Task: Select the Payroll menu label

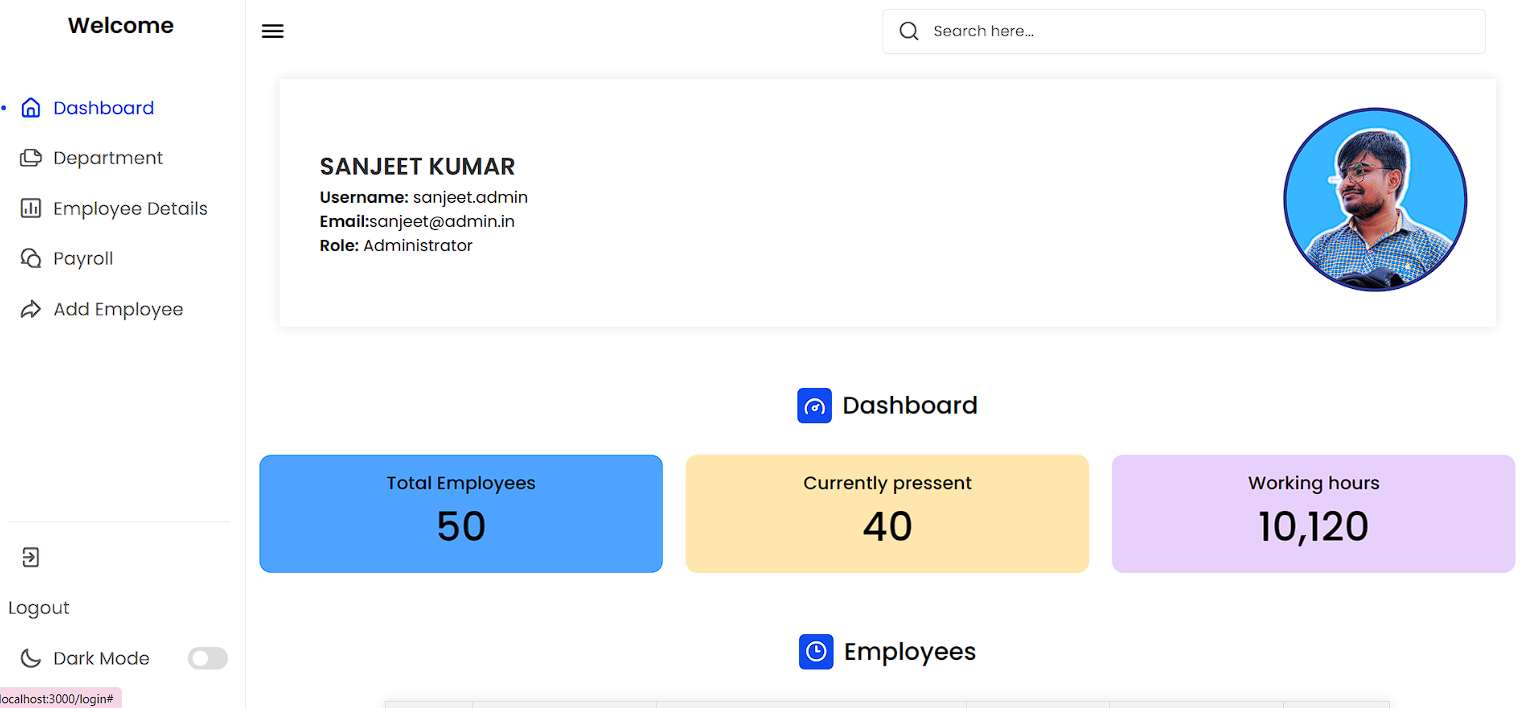Action: tap(83, 258)
